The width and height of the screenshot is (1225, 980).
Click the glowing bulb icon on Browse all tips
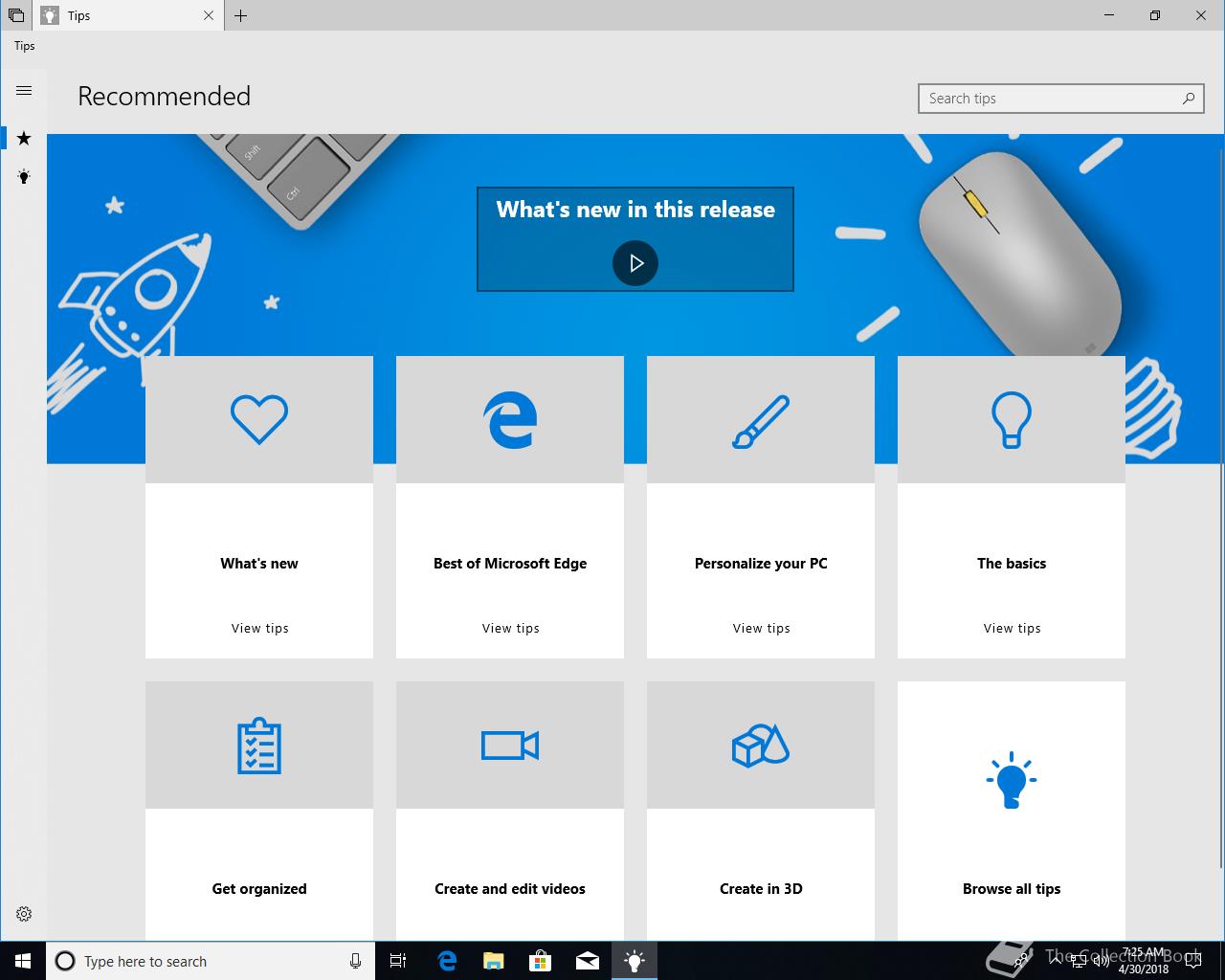1012,780
